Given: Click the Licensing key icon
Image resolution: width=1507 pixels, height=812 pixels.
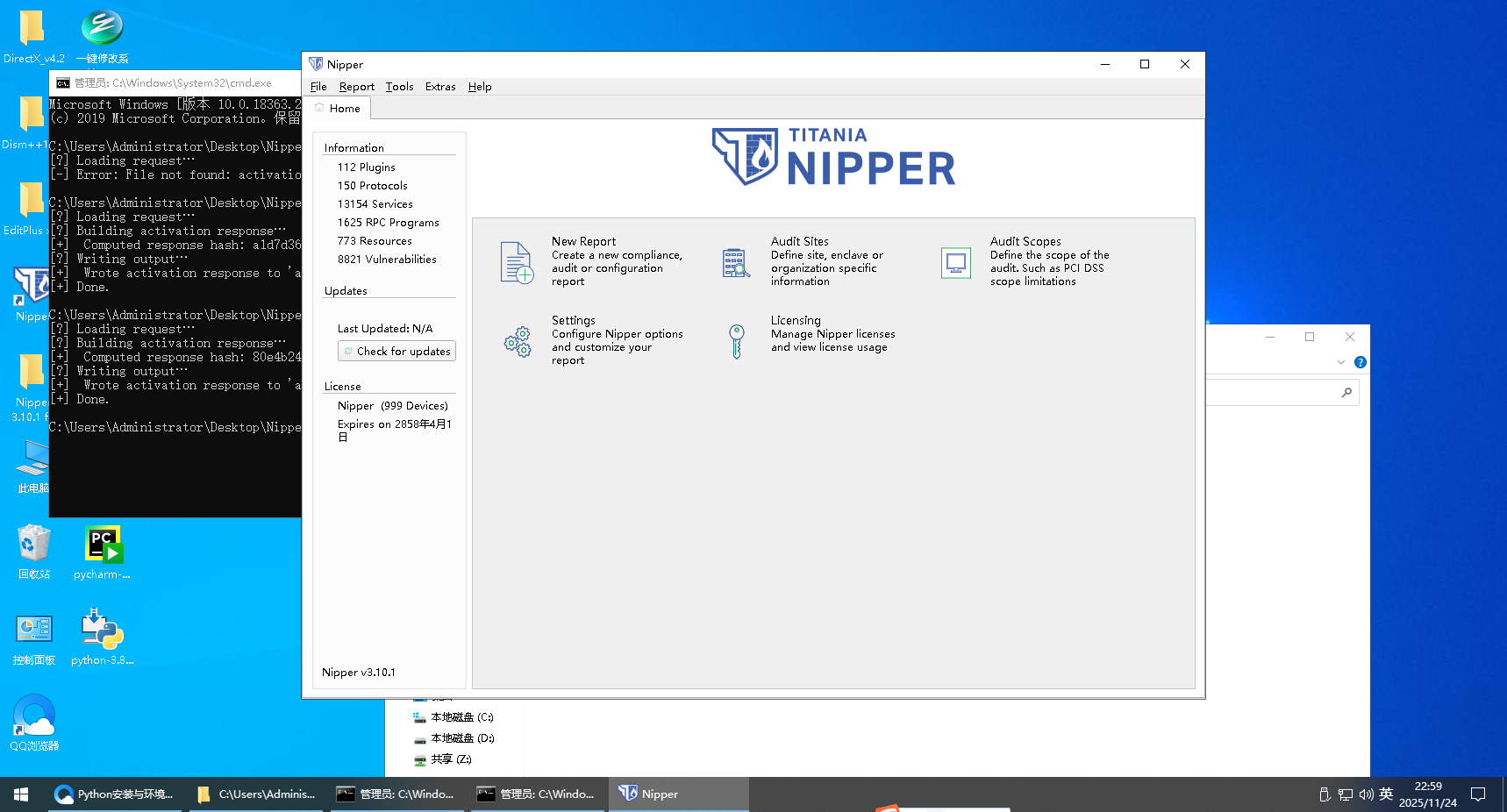Looking at the screenshot, I should (736, 341).
